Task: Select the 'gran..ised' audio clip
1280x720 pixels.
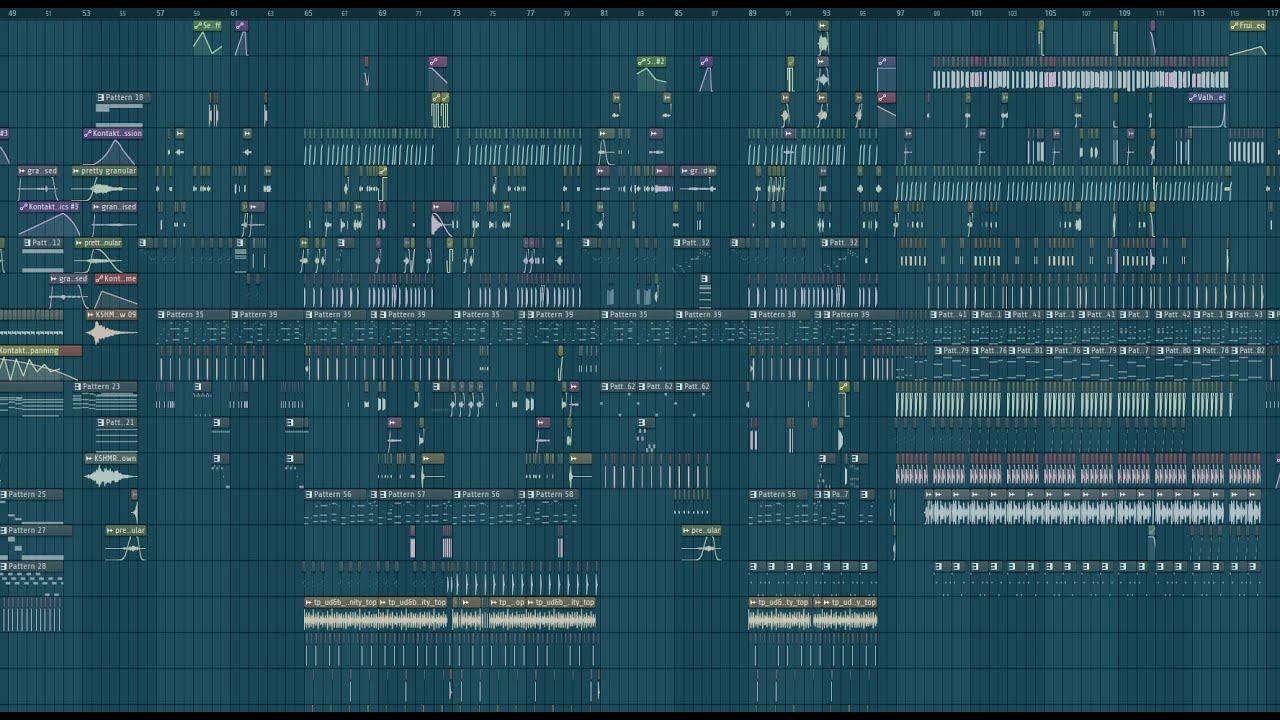Action: pyautogui.click(x=113, y=206)
